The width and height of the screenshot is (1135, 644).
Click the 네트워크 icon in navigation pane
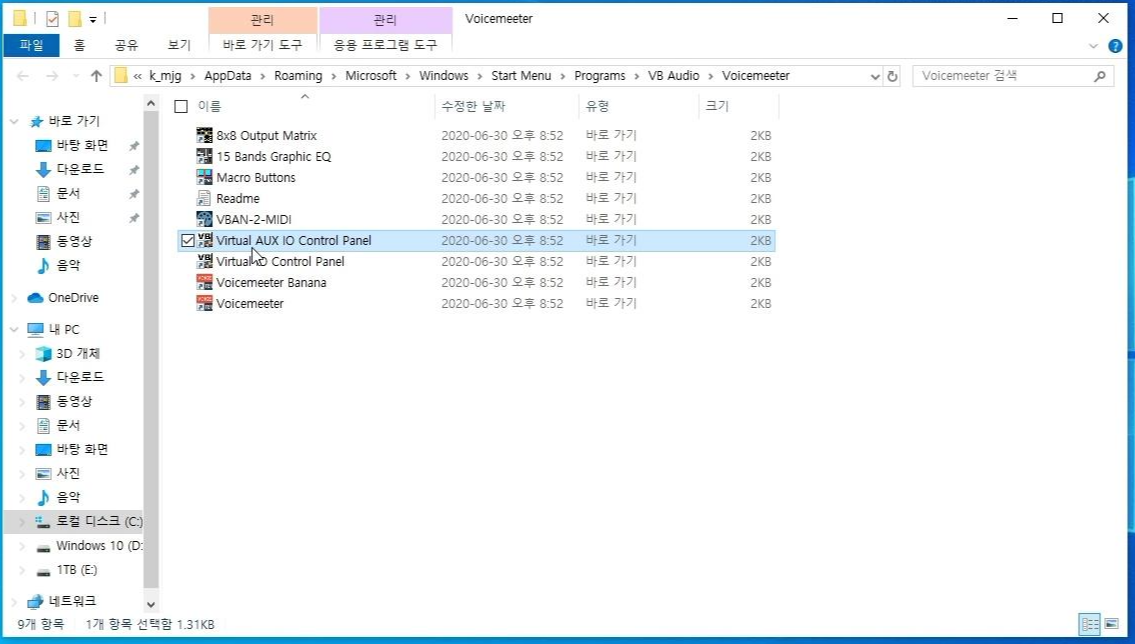35,601
